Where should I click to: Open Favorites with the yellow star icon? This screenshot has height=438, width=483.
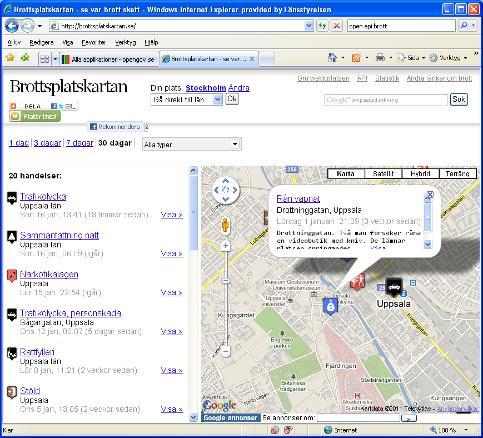(10, 58)
